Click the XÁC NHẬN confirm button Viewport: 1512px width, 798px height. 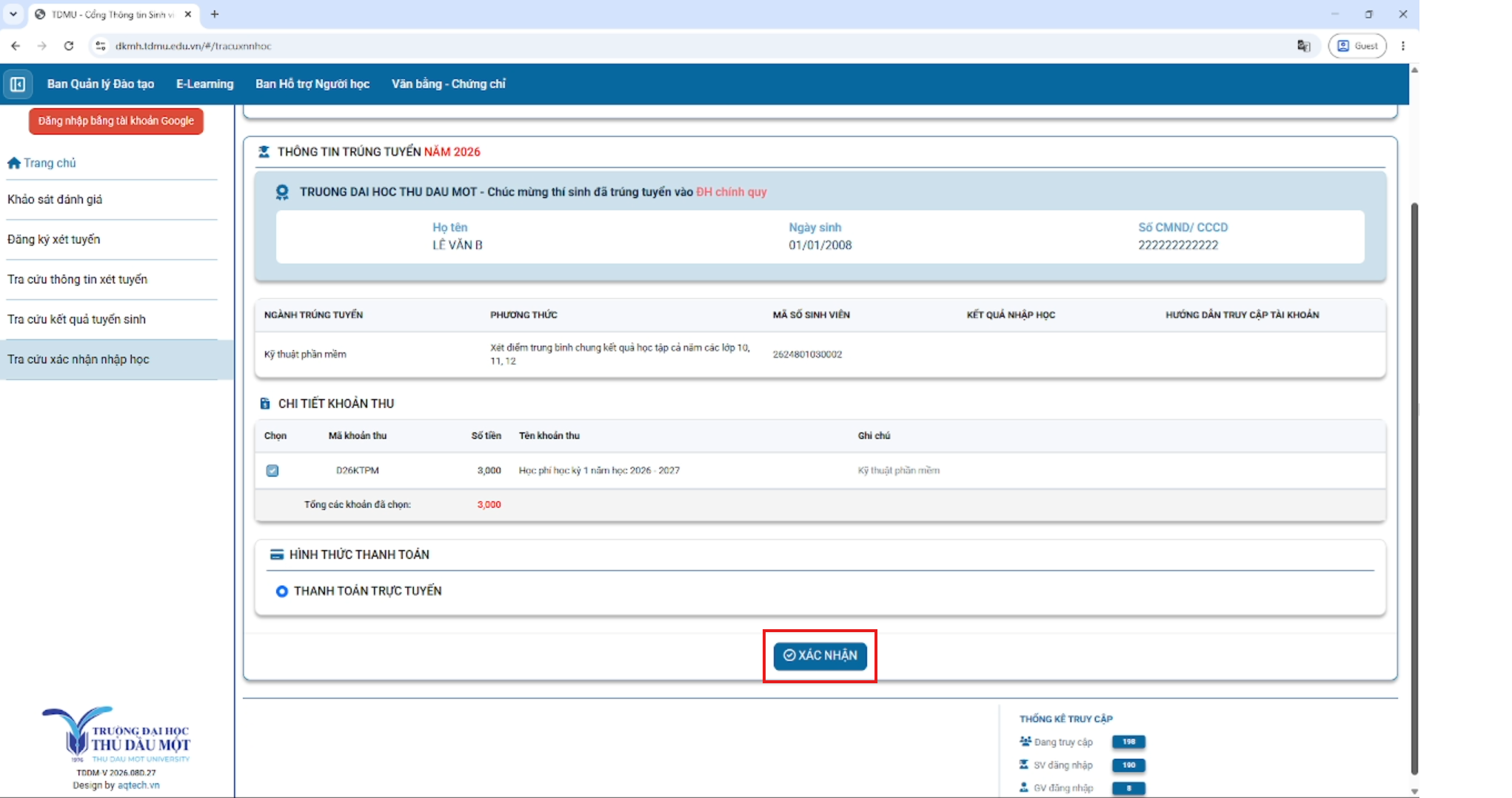click(x=820, y=656)
